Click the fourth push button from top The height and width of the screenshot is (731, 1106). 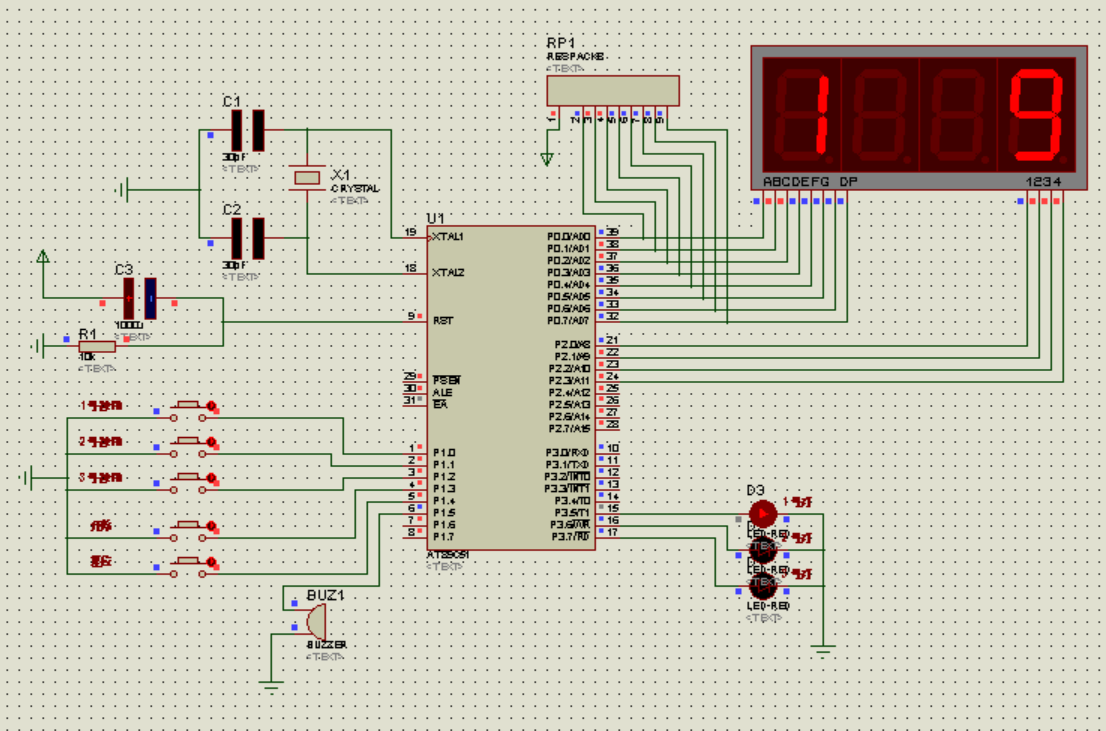coord(188,531)
